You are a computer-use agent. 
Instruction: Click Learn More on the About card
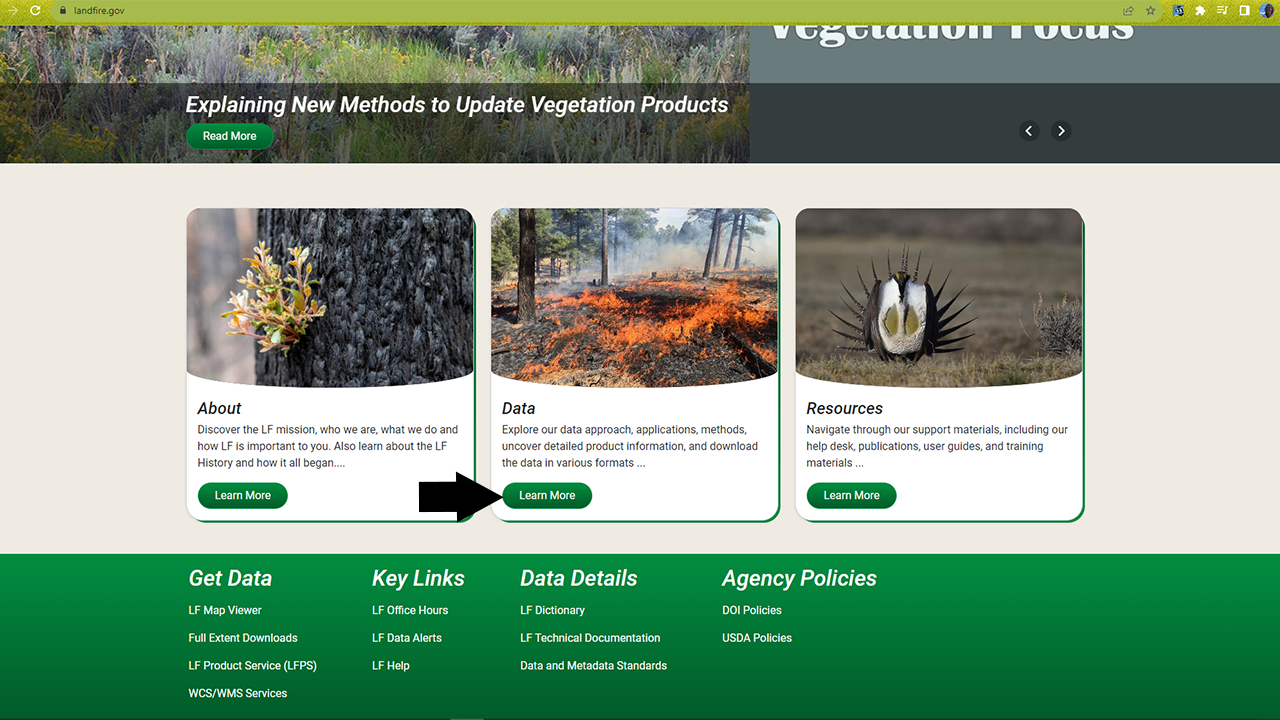pyautogui.click(x=242, y=495)
